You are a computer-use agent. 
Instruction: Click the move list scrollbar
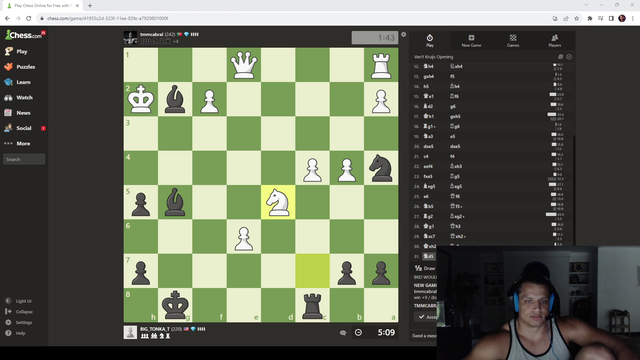point(573,191)
